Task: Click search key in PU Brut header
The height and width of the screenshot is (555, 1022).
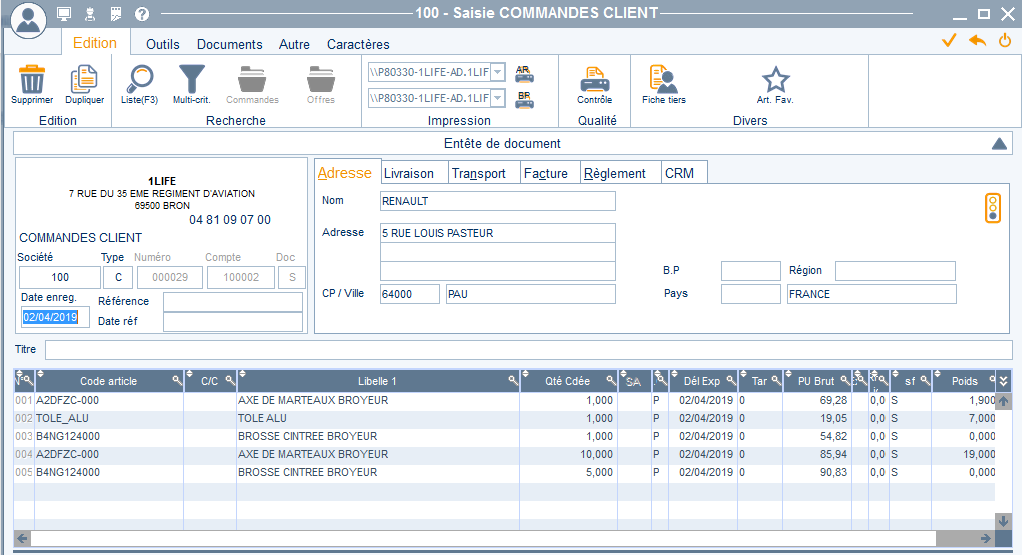Action: [x=845, y=380]
